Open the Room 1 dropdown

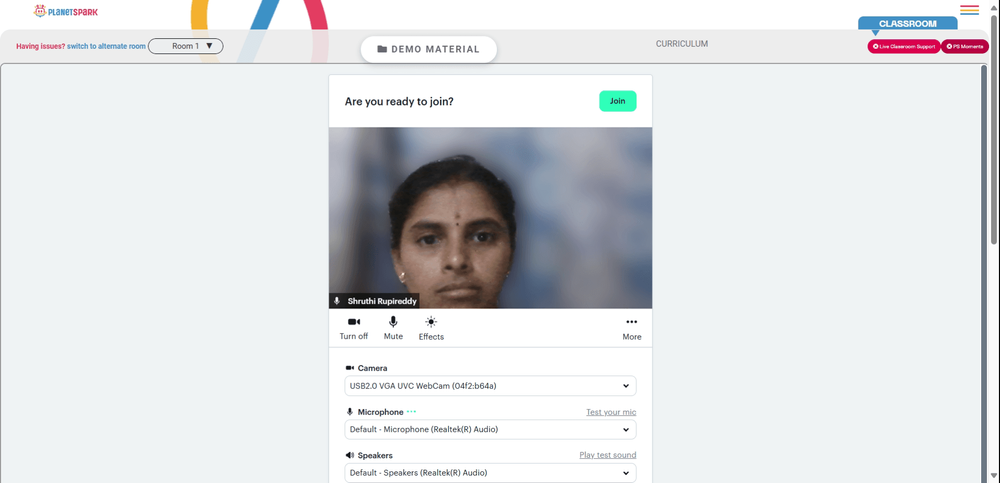tap(186, 46)
